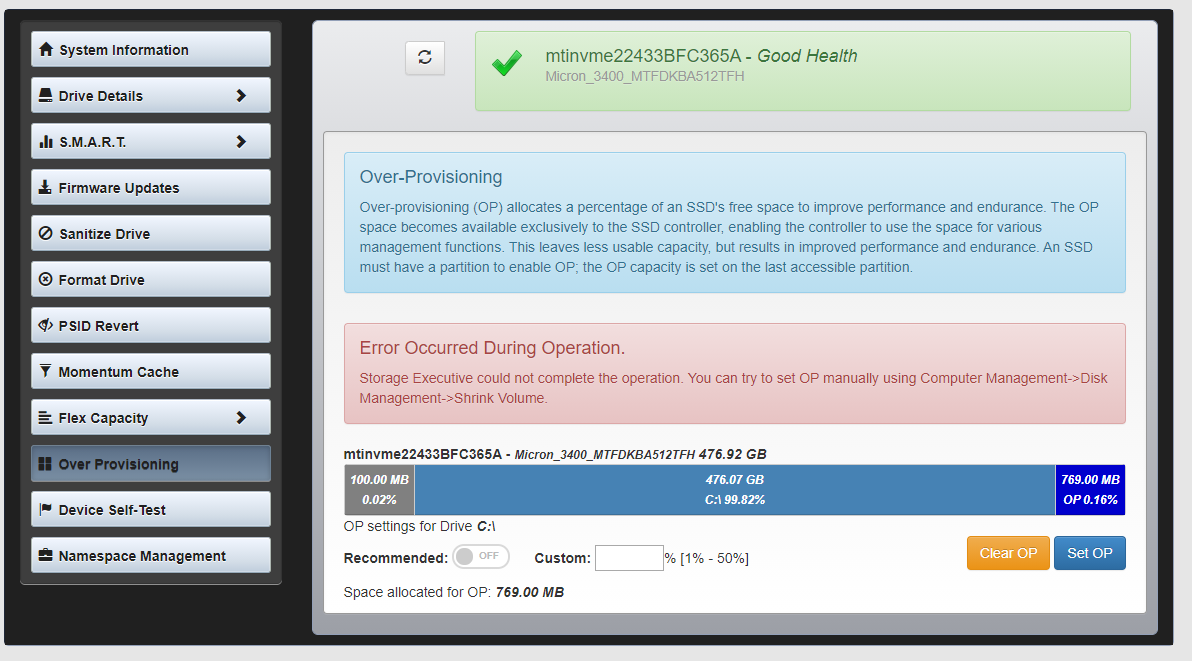Screen dimensions: 1192x661
Task: Click the 100.00 MB partition segment
Action: point(379,490)
